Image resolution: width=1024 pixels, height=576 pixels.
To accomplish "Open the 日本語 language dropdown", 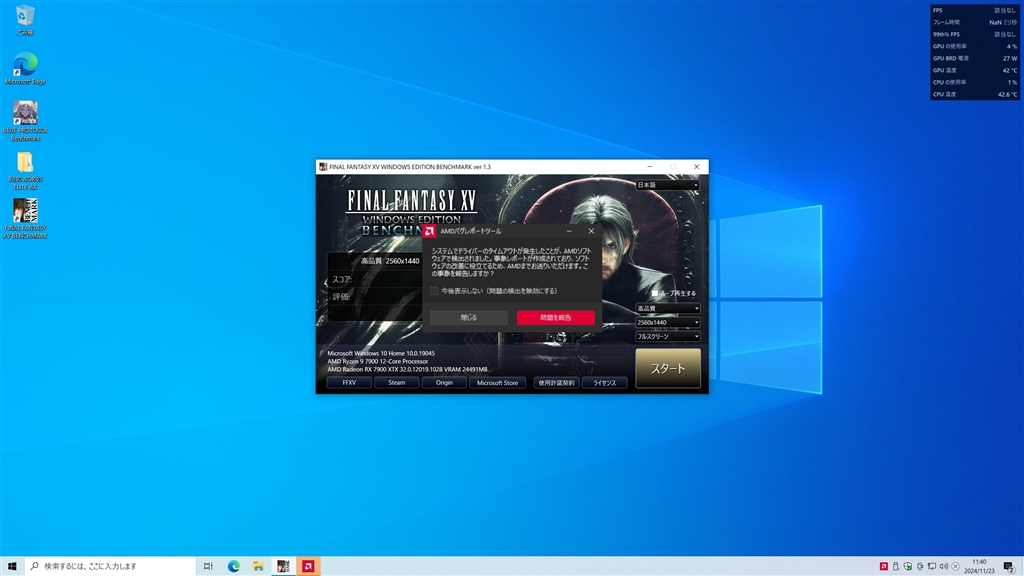I will point(667,185).
